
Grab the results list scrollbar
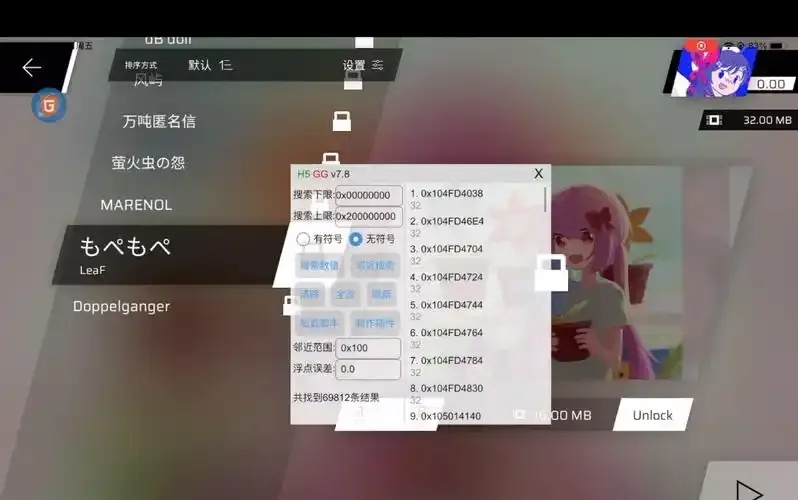545,199
